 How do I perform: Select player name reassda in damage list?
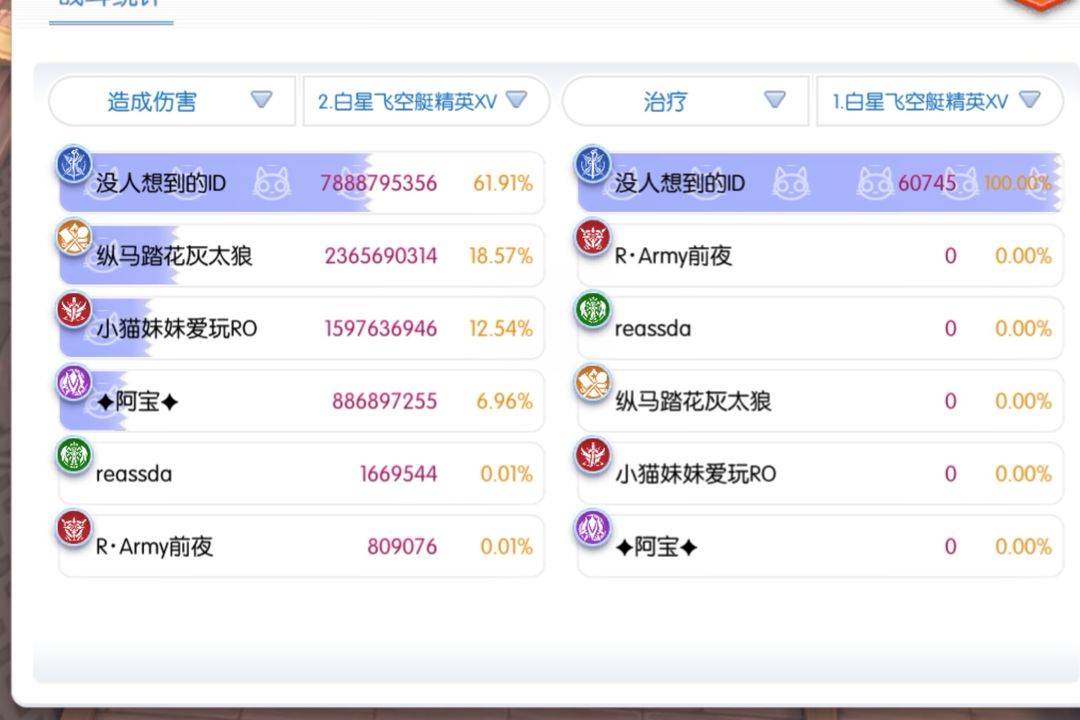tap(134, 475)
